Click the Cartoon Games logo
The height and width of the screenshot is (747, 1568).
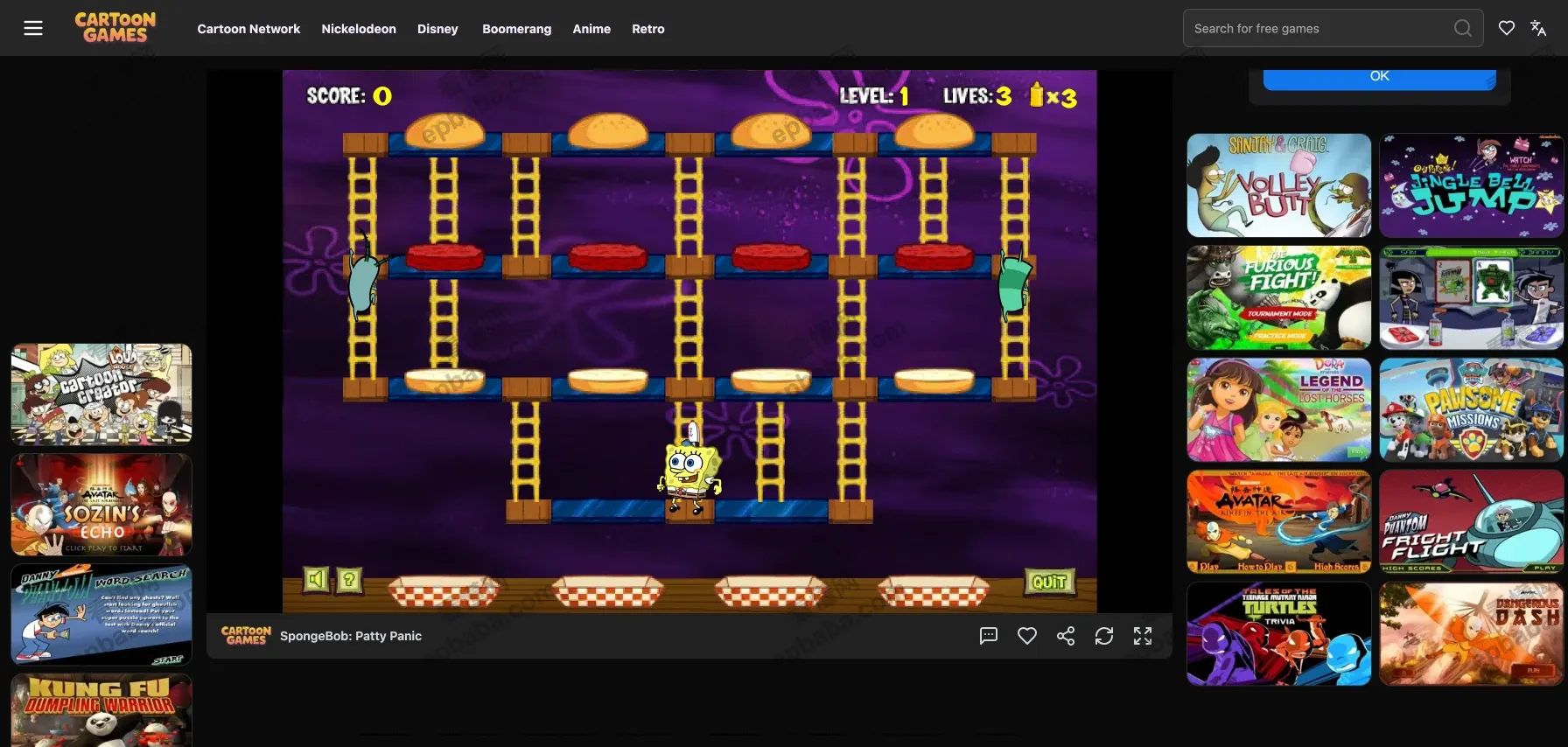[115, 28]
